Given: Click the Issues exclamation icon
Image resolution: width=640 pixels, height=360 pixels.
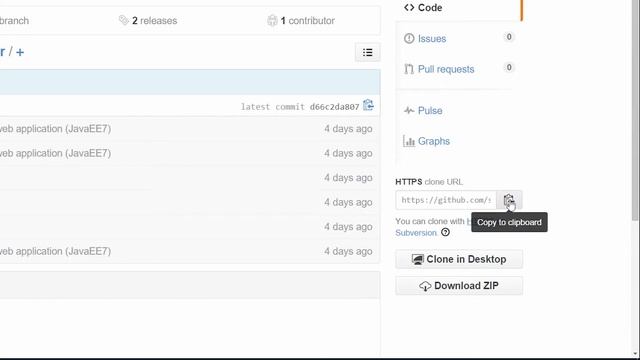Looking at the screenshot, I should coord(409,38).
